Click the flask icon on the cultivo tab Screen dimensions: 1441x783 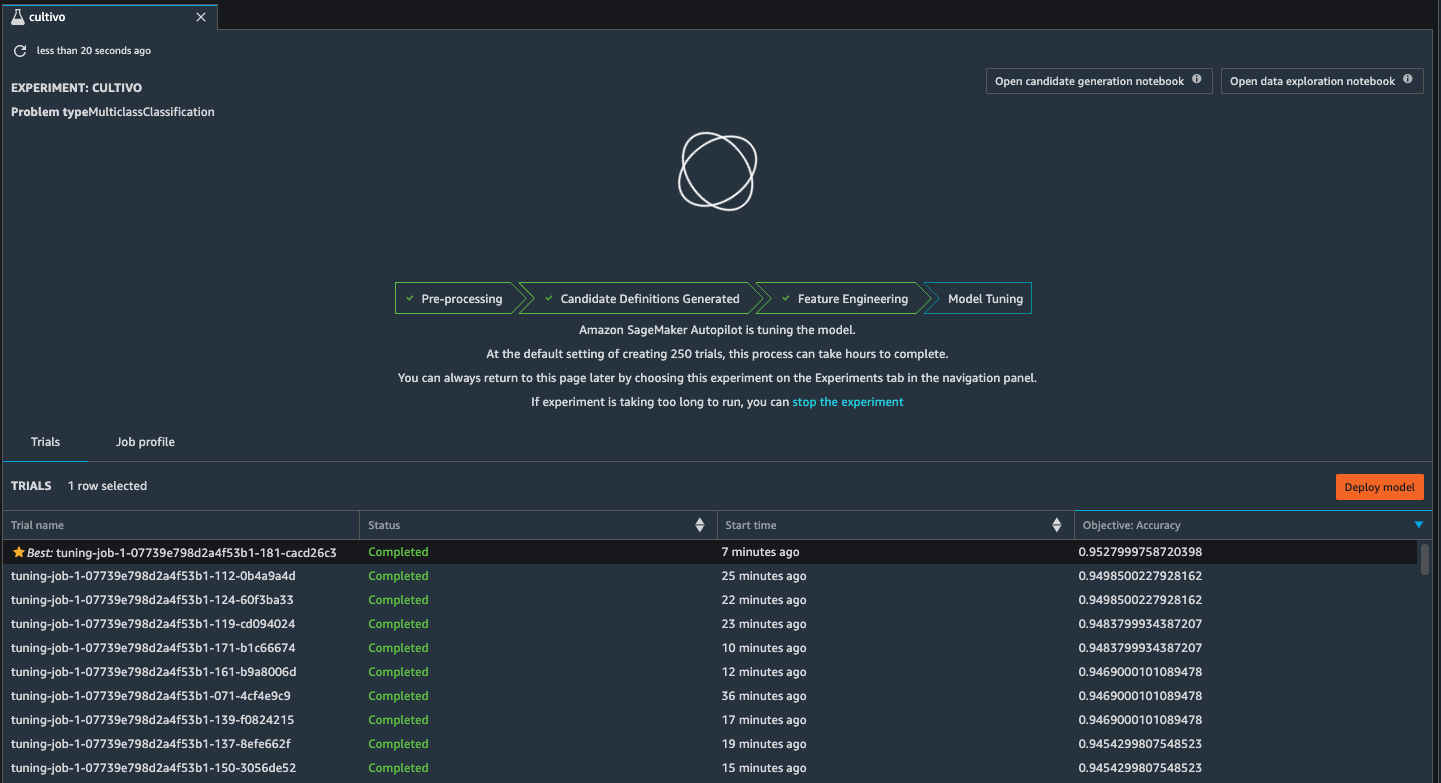tap(17, 17)
